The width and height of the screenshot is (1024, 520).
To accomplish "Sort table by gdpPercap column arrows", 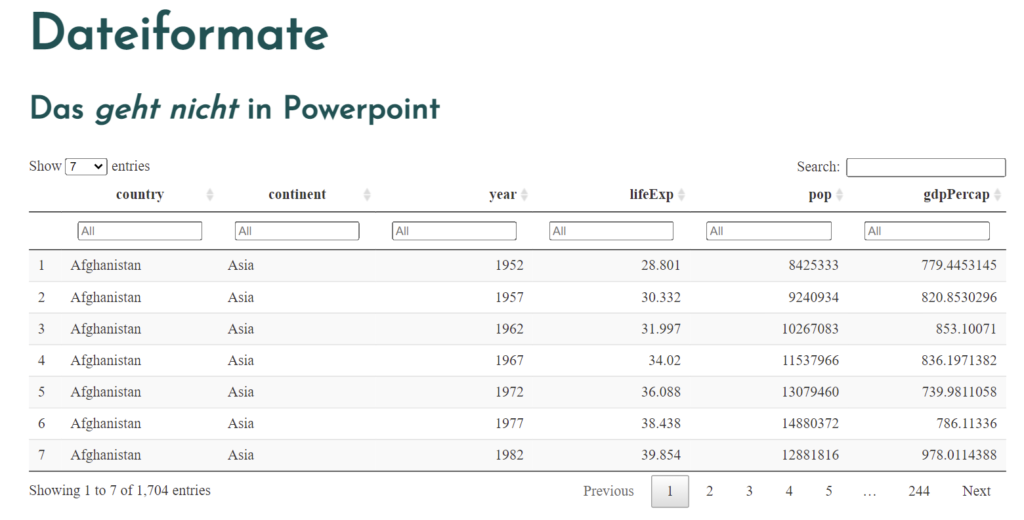I will click(x=997, y=195).
